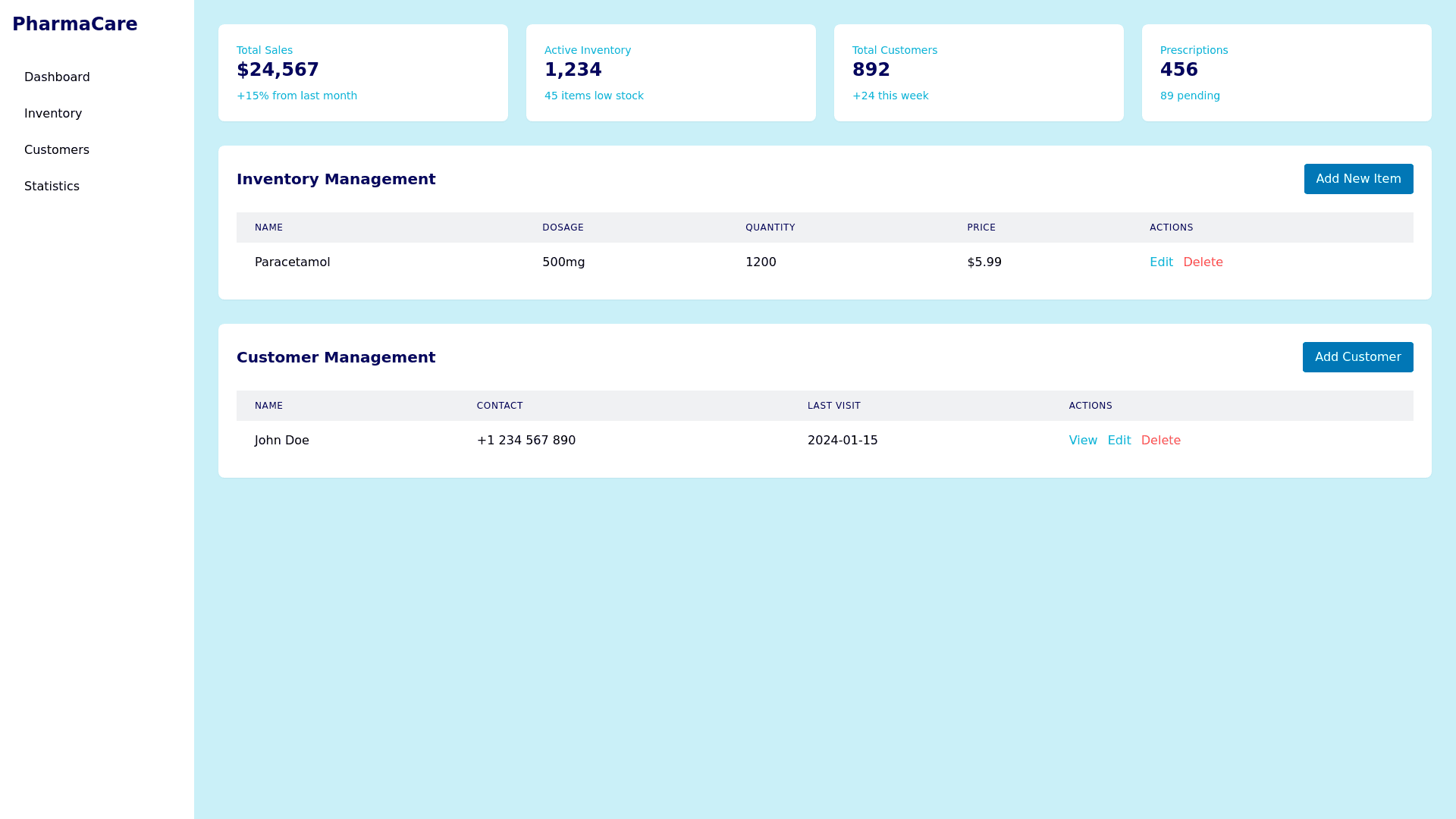Go to Inventory in sidebar
This screenshot has height=819, width=1456.
click(x=53, y=114)
